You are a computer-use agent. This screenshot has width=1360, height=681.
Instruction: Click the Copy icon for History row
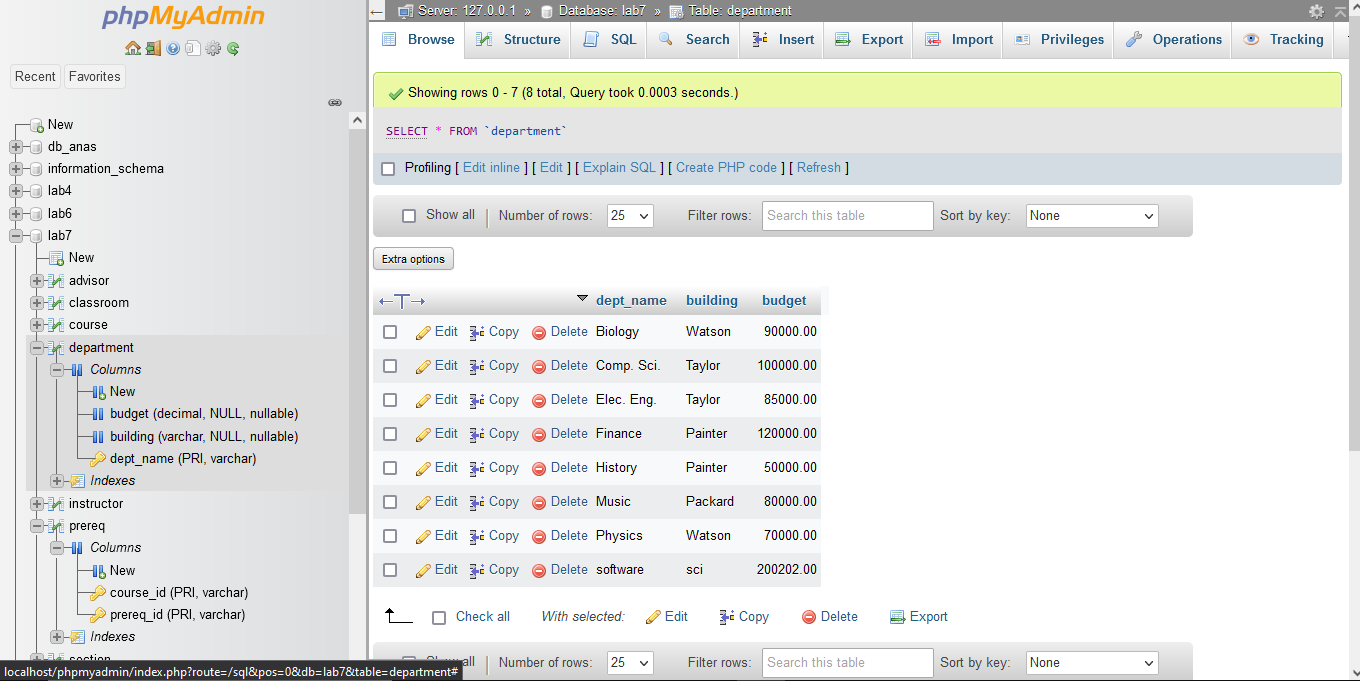pyautogui.click(x=477, y=468)
